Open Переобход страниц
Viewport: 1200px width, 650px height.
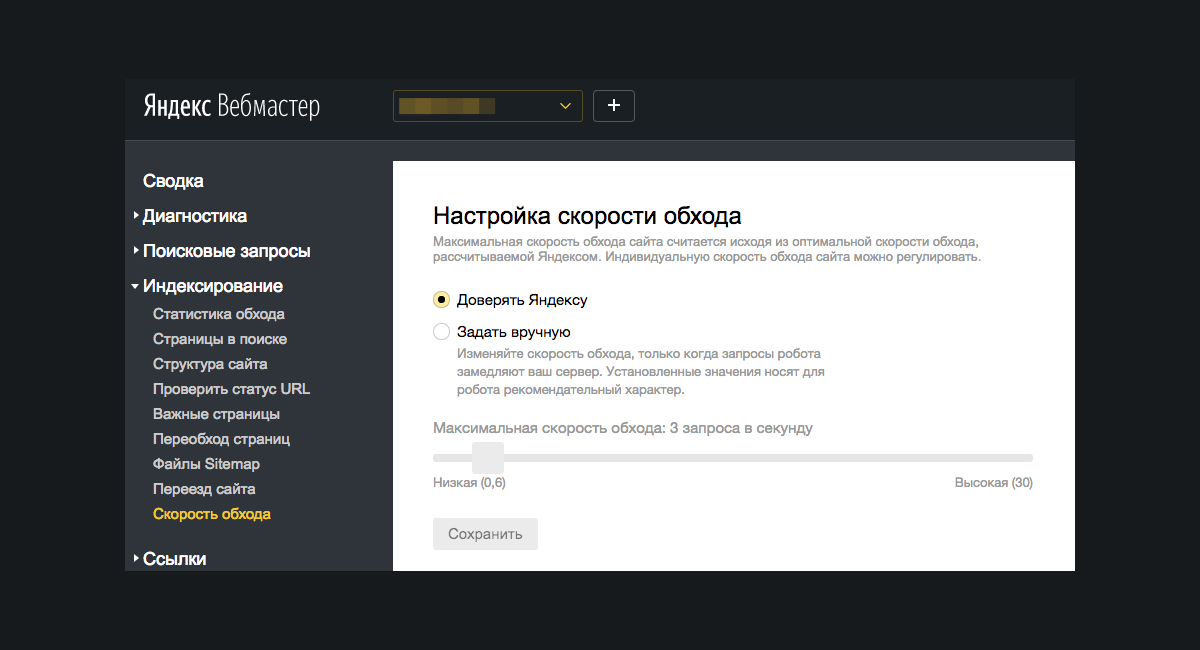click(x=221, y=439)
